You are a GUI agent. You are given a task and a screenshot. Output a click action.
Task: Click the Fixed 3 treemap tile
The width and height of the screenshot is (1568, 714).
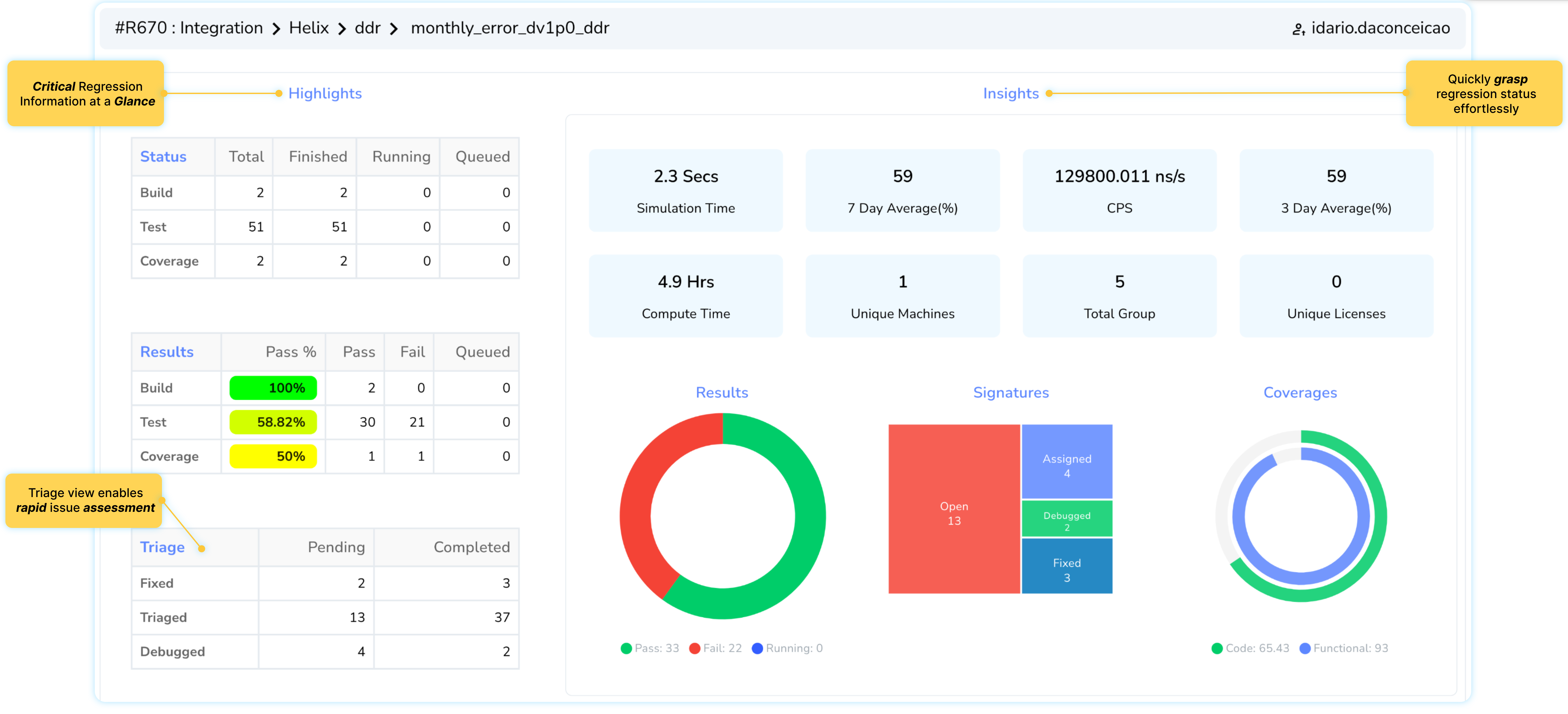click(1066, 567)
